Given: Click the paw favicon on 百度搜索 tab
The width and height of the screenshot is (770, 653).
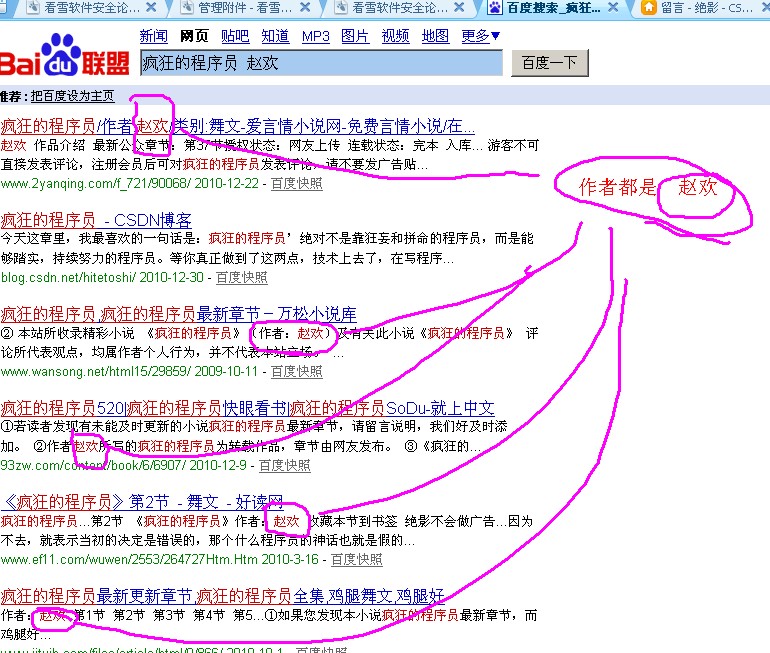Looking at the screenshot, I should 495,7.
